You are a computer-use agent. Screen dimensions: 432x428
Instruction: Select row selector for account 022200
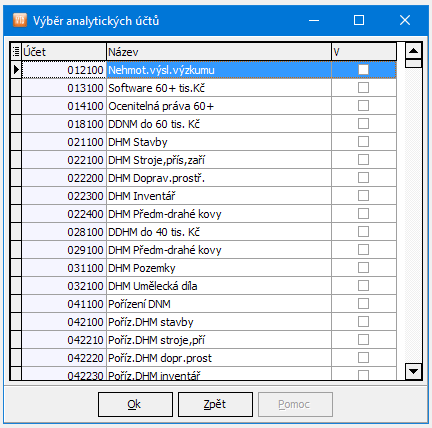(16, 178)
